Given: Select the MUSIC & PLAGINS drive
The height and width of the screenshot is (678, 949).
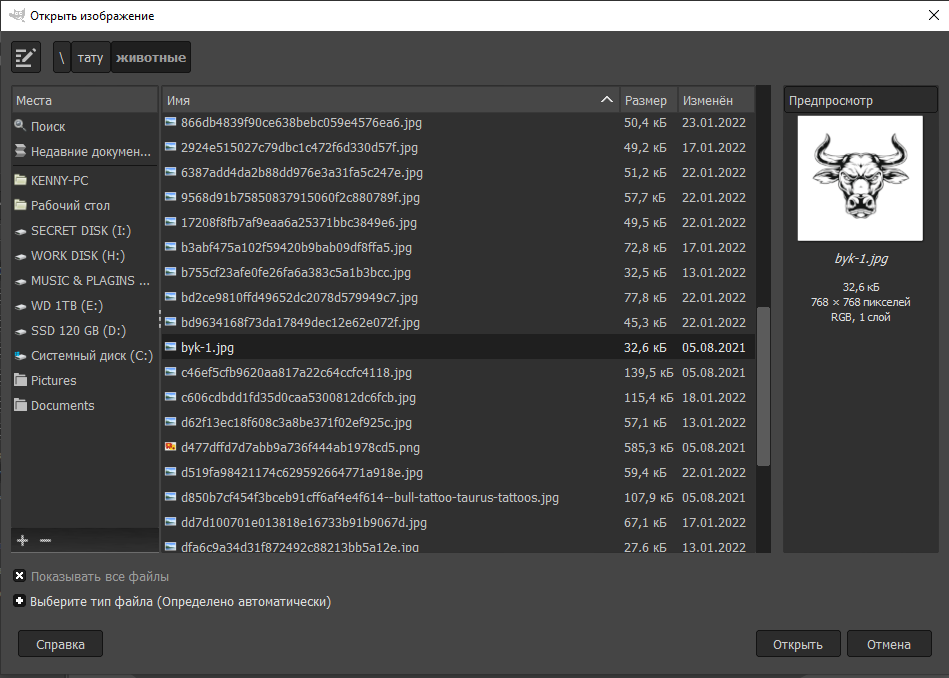Looking at the screenshot, I should tap(85, 280).
